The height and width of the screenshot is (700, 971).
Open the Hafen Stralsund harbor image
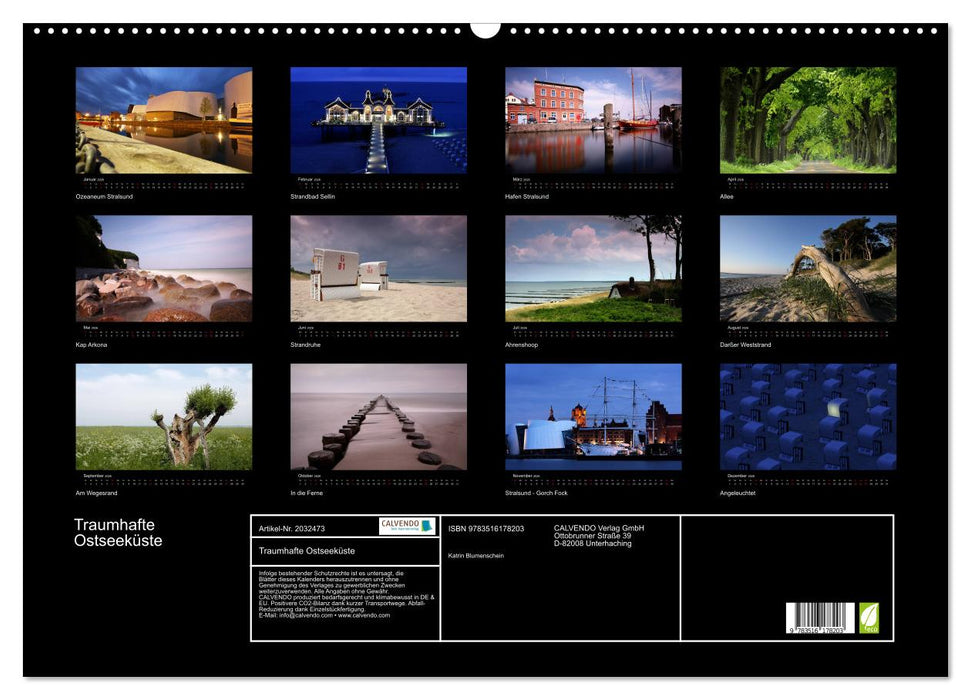pyautogui.click(x=593, y=120)
